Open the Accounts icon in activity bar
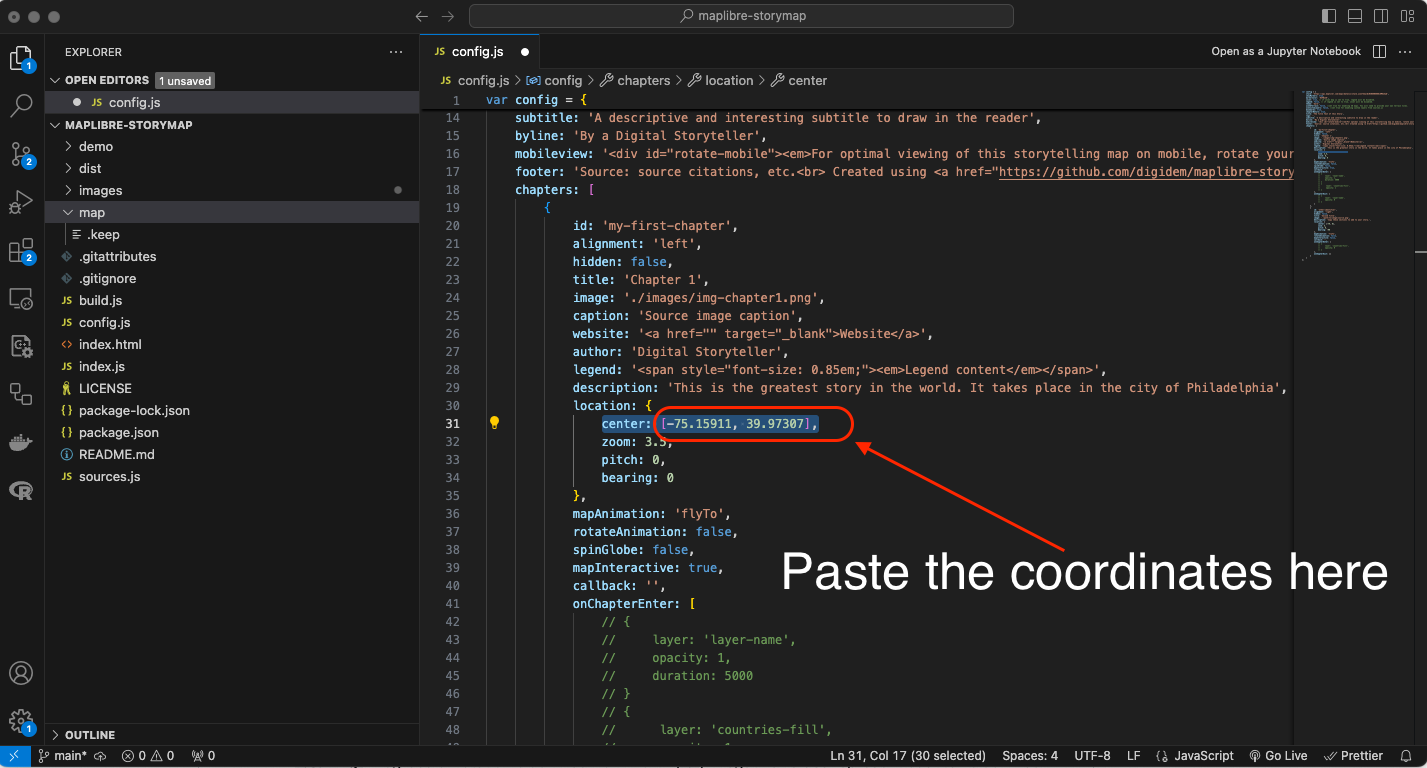 tap(21, 673)
